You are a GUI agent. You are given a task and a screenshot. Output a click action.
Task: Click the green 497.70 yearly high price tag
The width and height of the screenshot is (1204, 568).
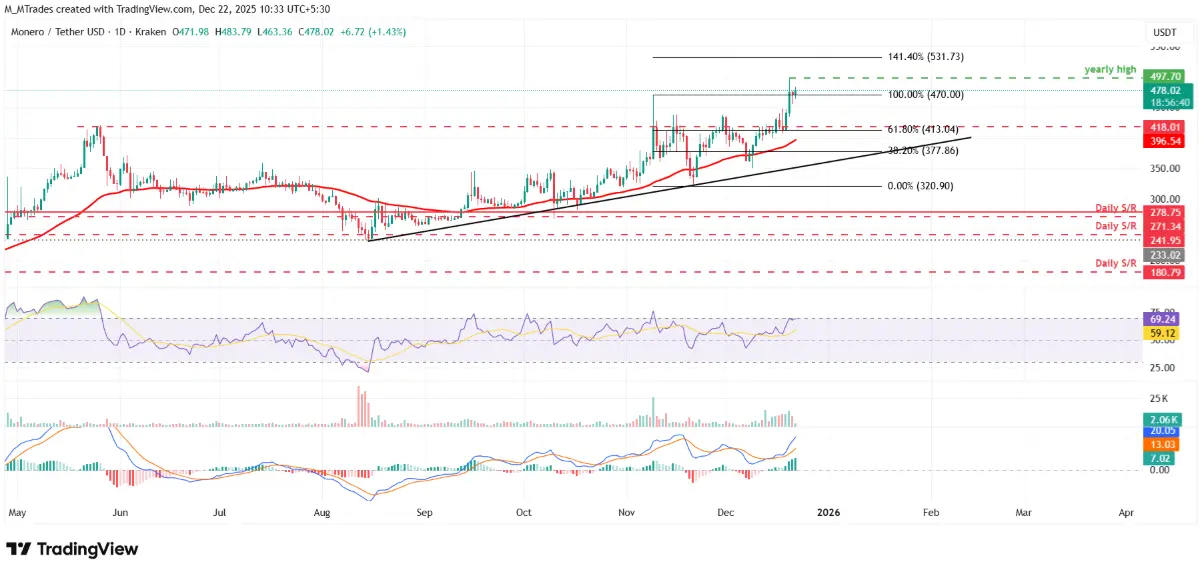(x=1168, y=76)
